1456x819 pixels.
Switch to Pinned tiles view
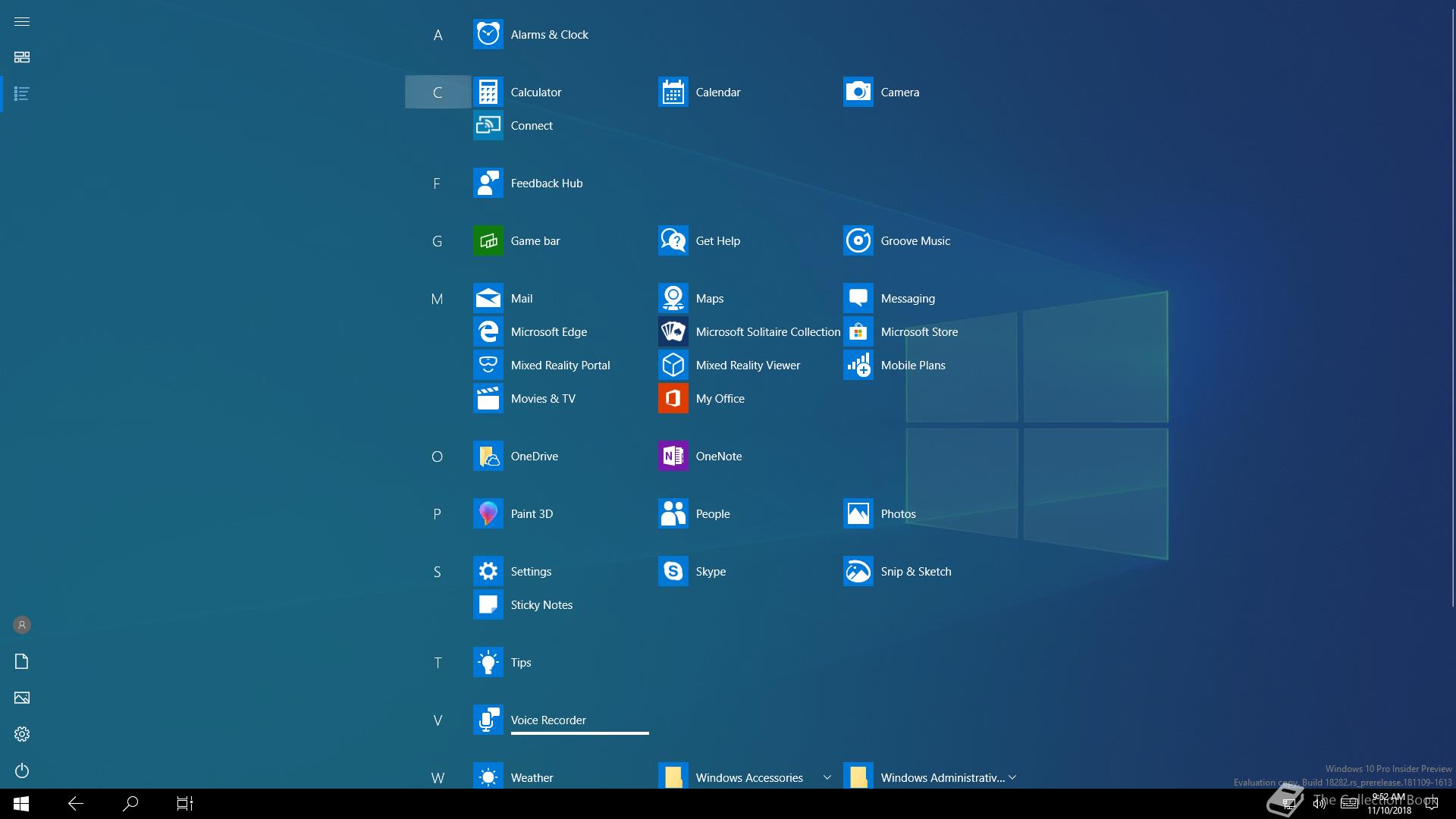pos(22,58)
